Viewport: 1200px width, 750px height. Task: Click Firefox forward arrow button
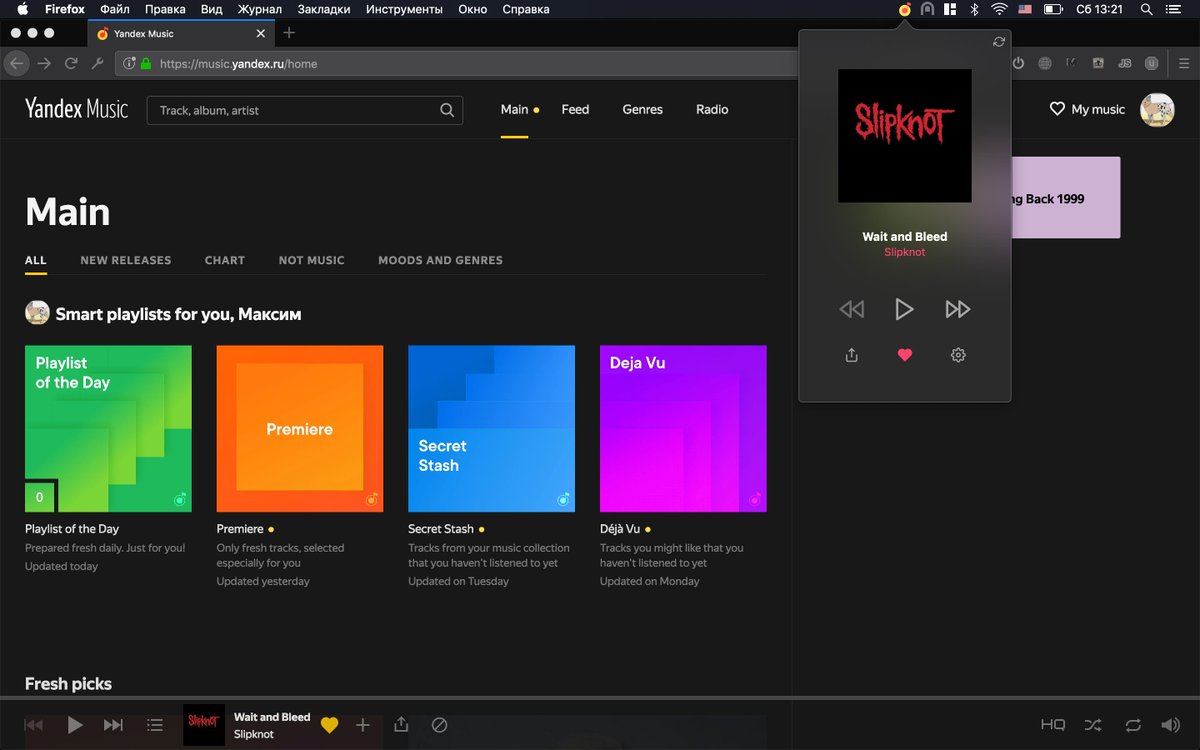(x=44, y=63)
